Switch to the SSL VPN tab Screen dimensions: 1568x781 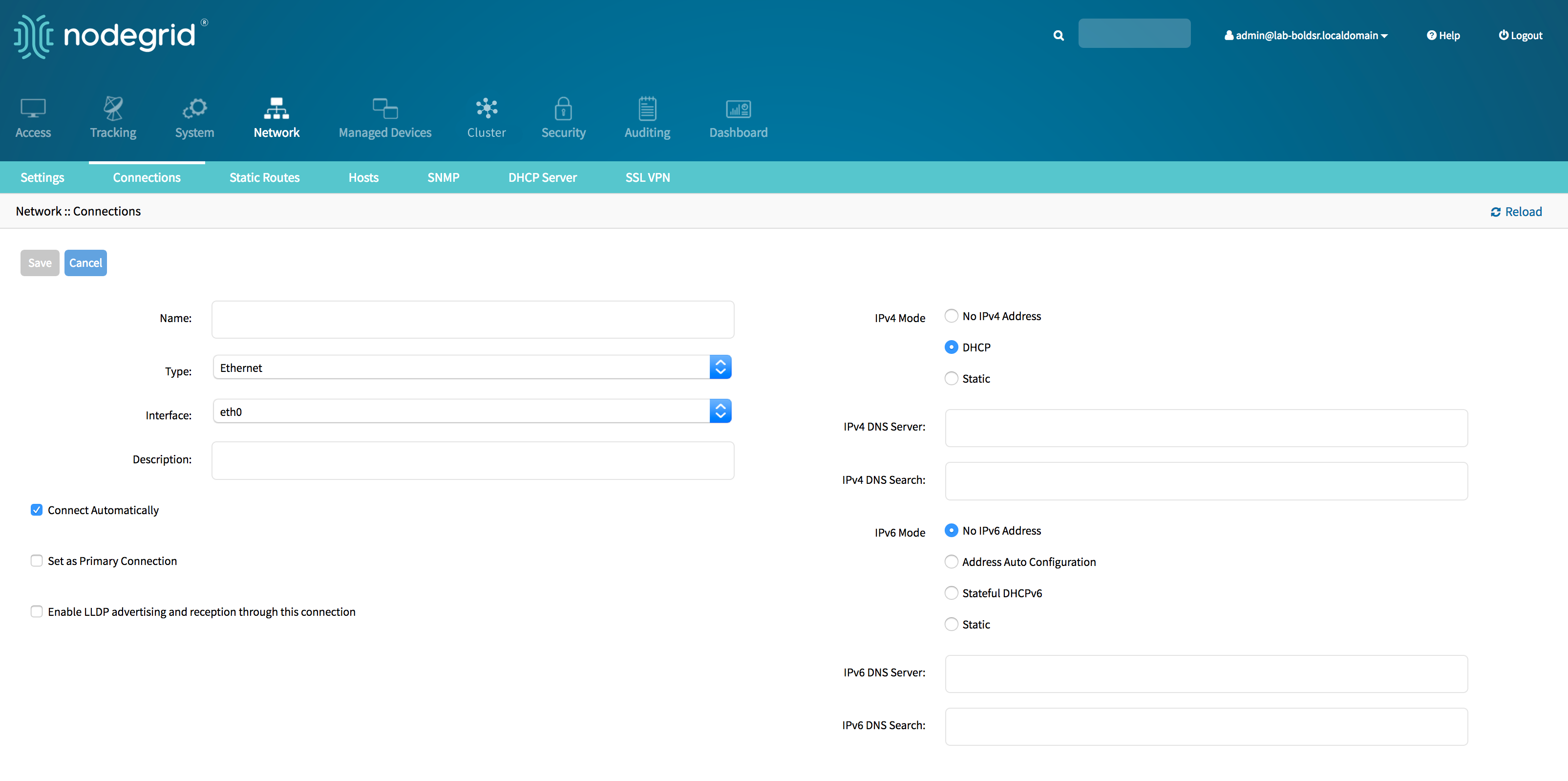pyautogui.click(x=648, y=177)
